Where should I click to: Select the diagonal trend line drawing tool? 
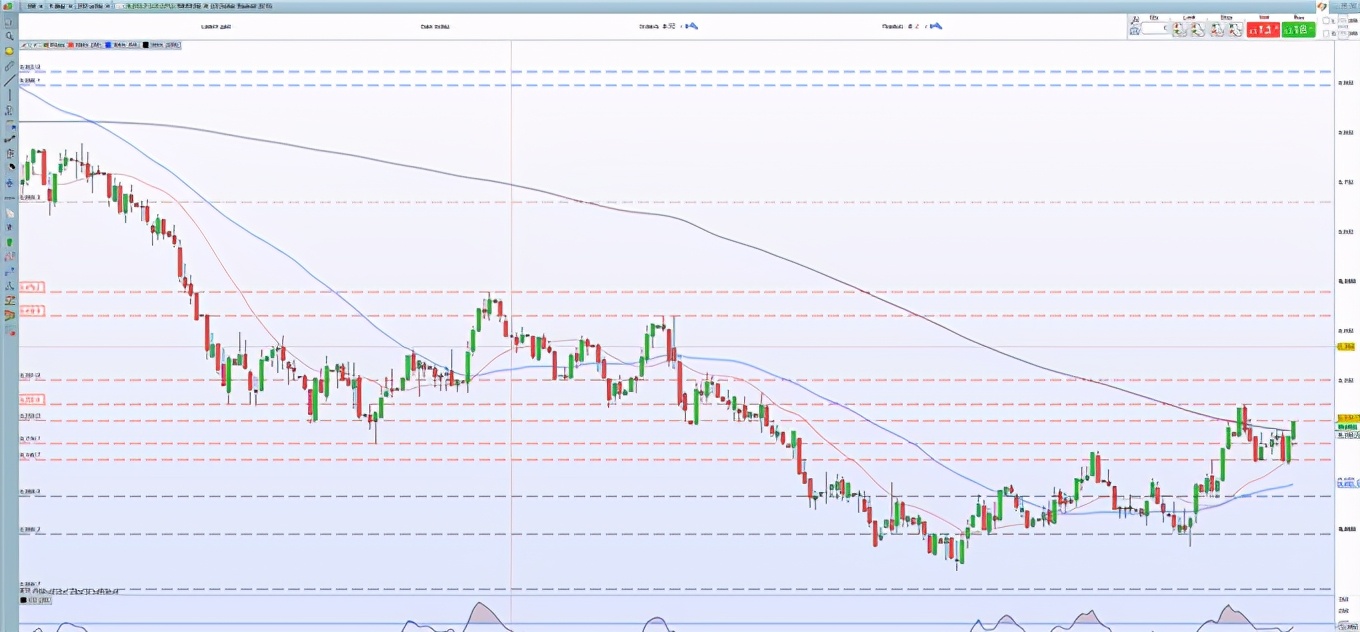9,81
